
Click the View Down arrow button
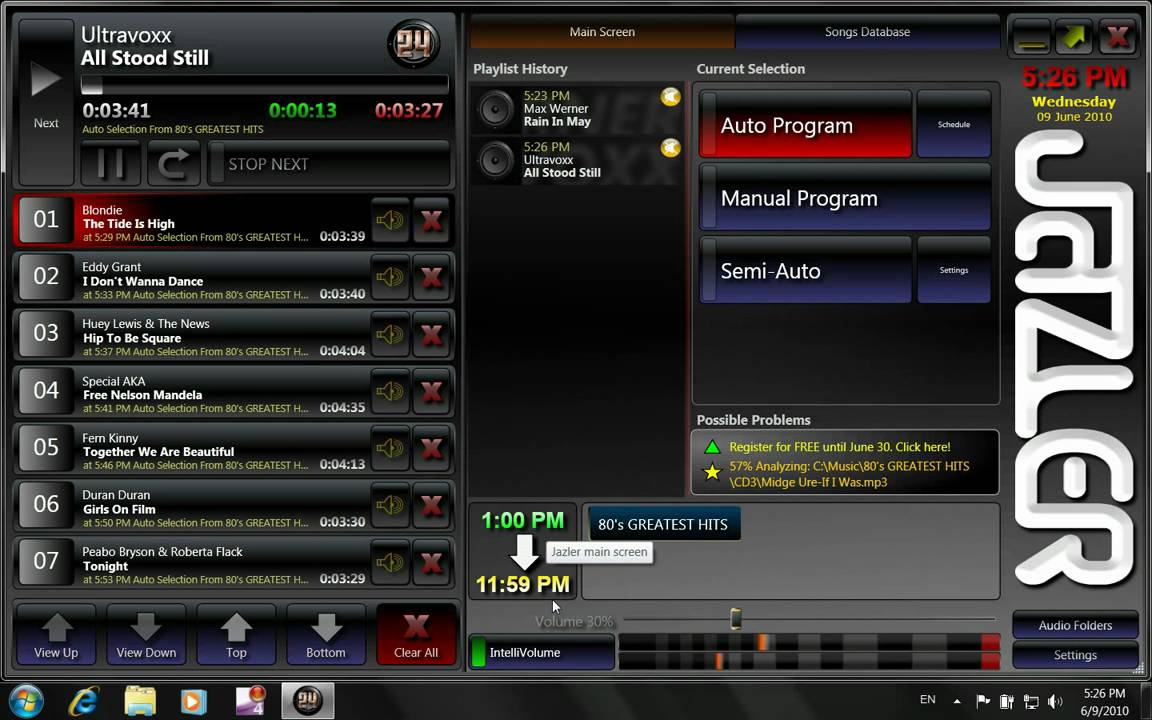[x=146, y=635]
